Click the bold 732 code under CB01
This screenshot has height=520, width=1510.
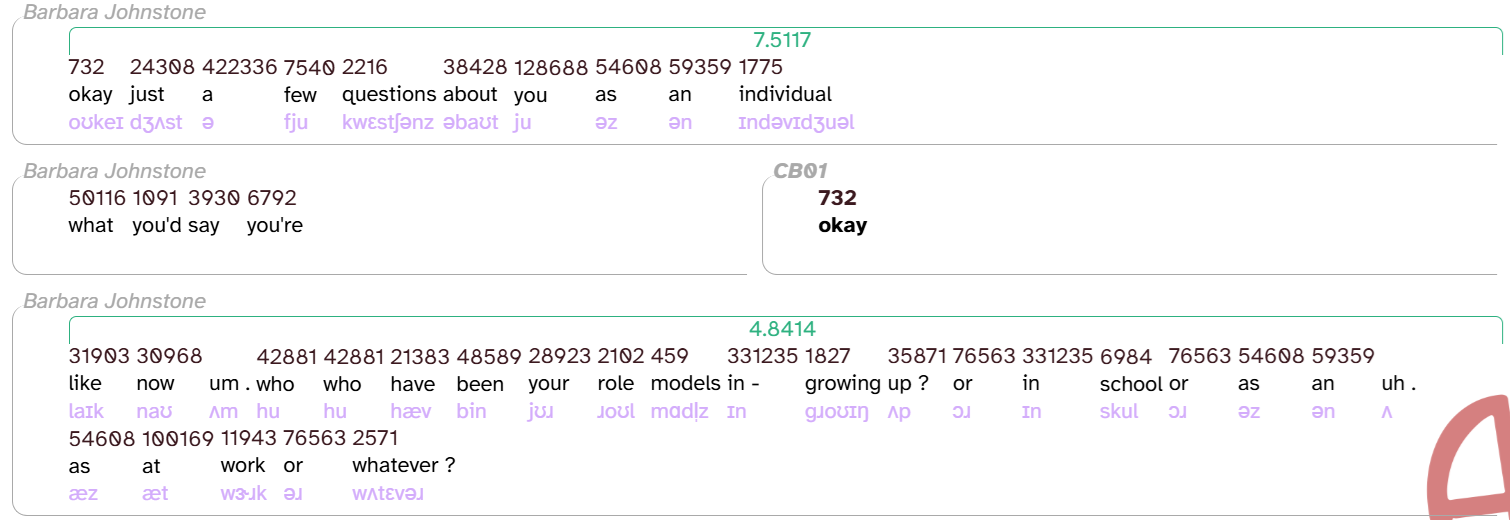pyautogui.click(x=837, y=198)
